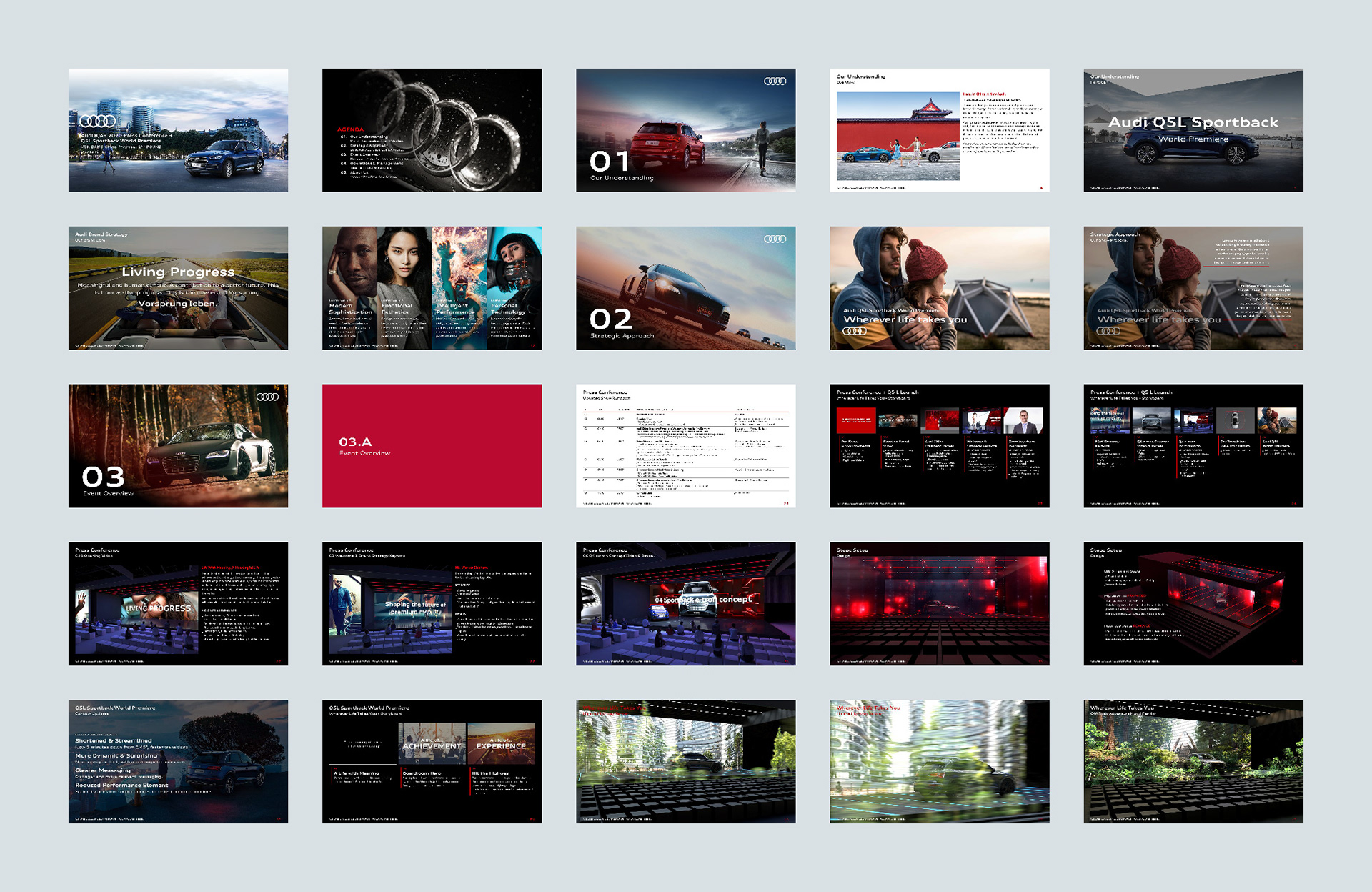The height and width of the screenshot is (892, 1372).
Task: Open the camping couple slide with Audi rings
Action: [939, 288]
